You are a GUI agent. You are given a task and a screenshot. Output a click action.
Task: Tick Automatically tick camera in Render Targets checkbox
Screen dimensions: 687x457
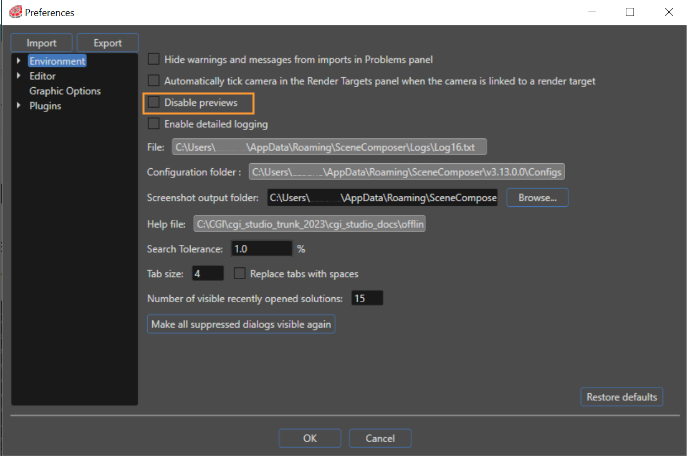tap(153, 81)
